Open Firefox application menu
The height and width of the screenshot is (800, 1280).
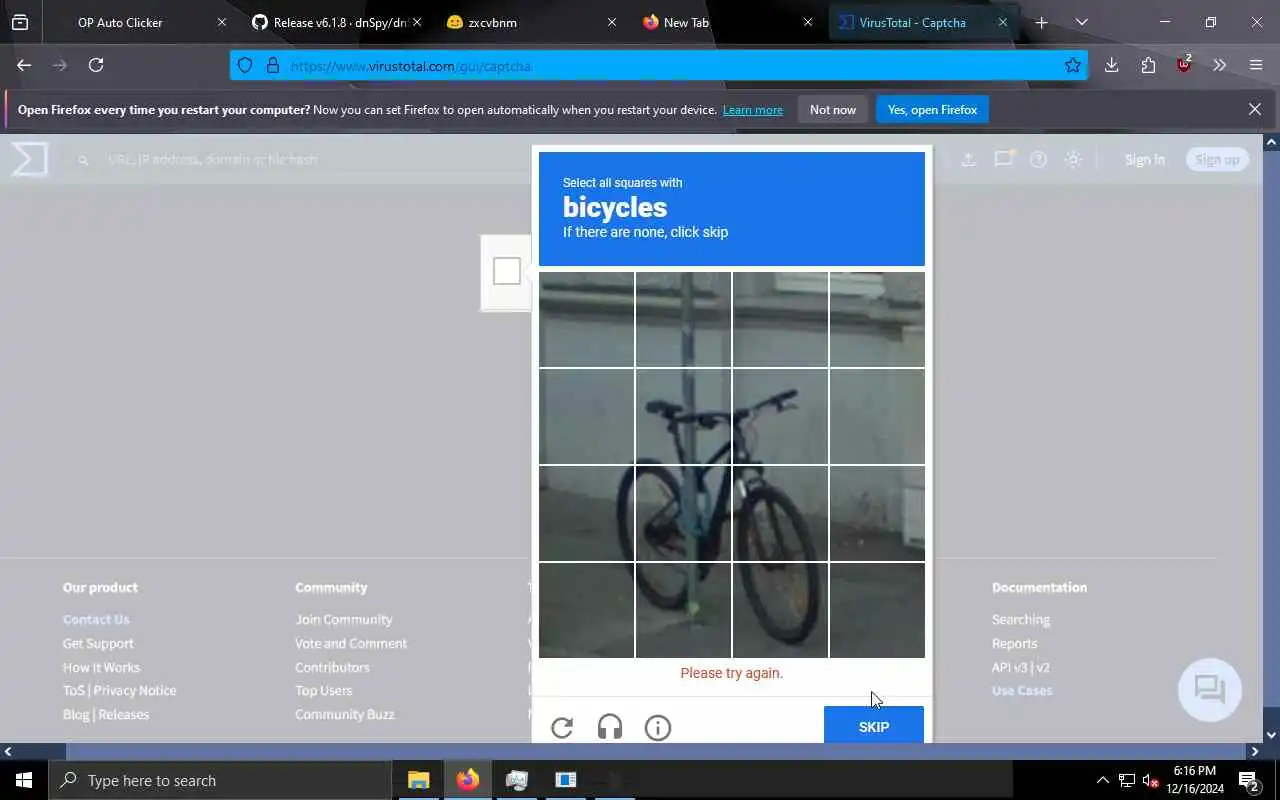1256,65
